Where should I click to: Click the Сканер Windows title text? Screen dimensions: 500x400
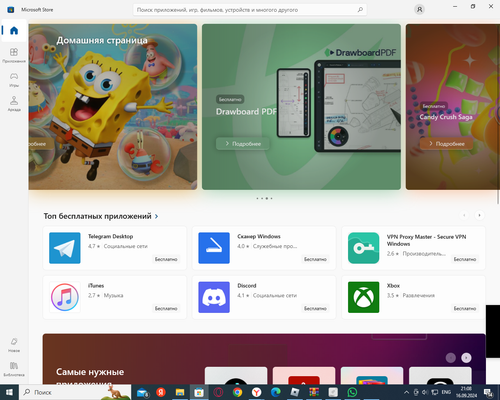[259, 236]
